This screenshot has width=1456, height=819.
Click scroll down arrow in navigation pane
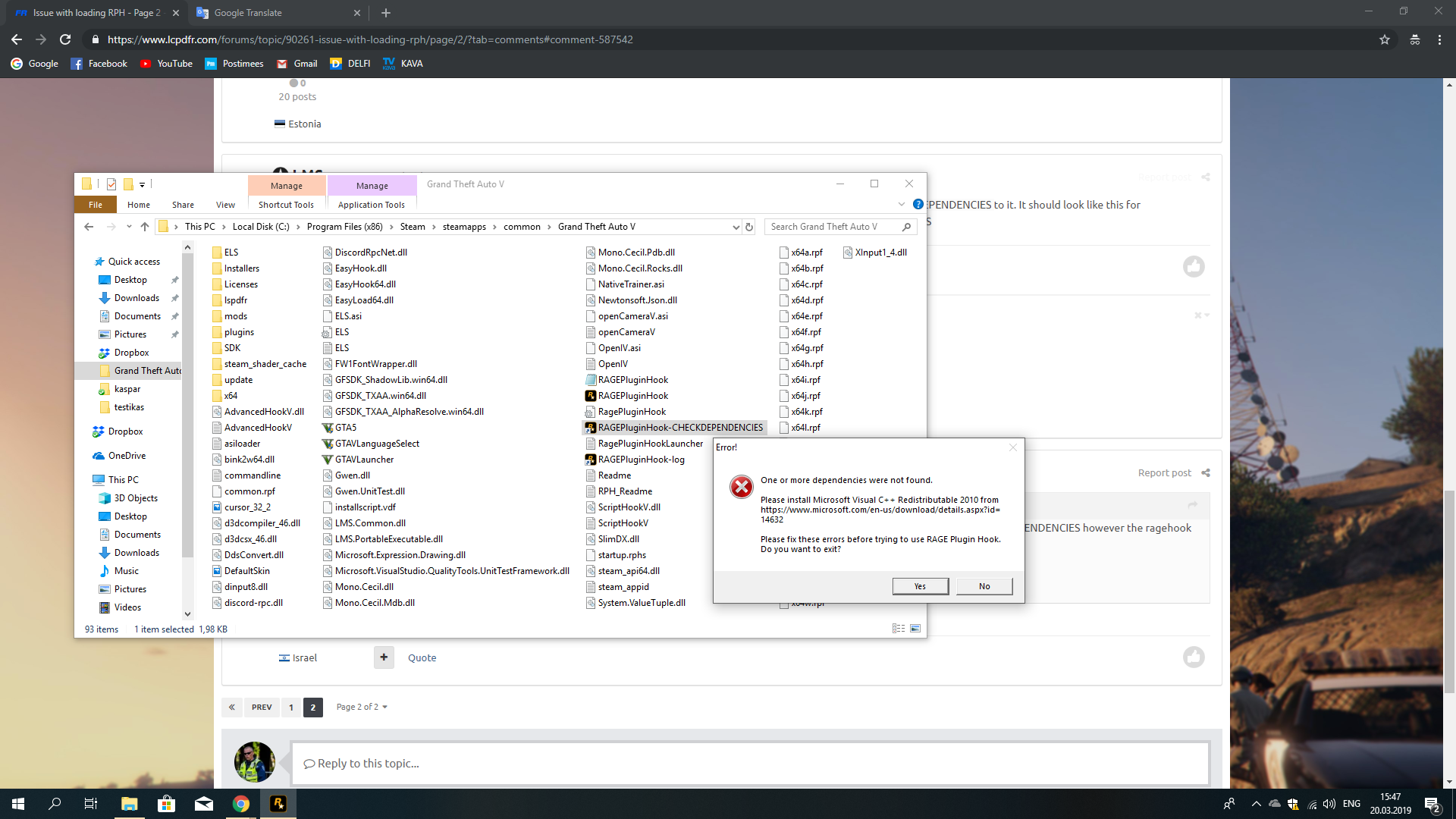point(187,614)
